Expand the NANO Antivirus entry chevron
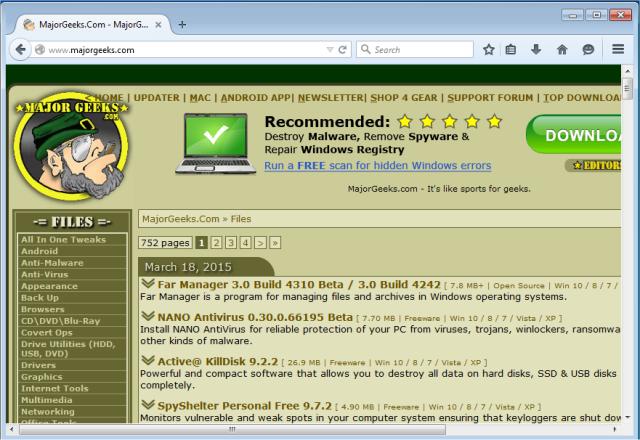 [148, 316]
